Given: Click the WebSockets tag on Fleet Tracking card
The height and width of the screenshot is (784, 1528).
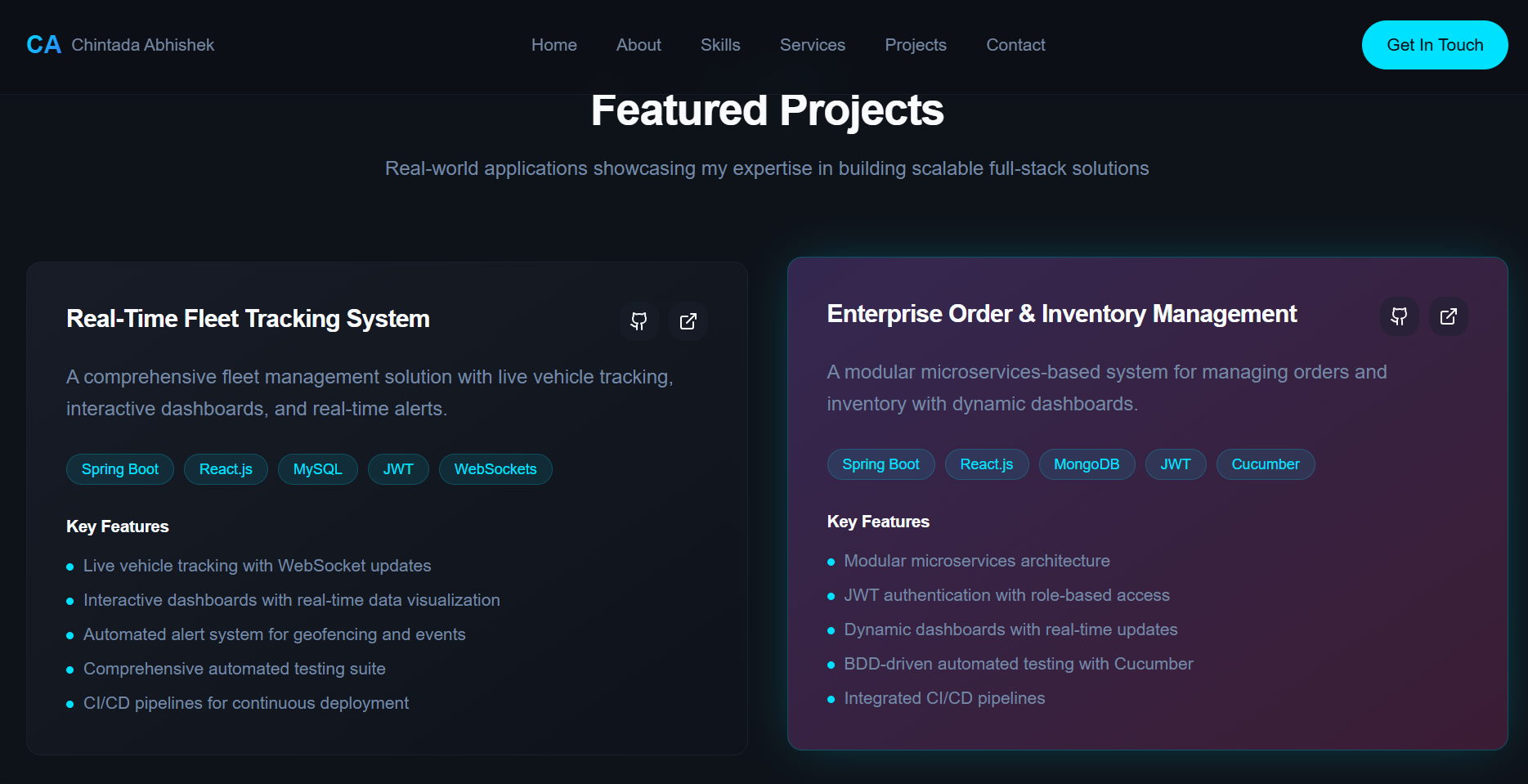Looking at the screenshot, I should click(x=495, y=469).
